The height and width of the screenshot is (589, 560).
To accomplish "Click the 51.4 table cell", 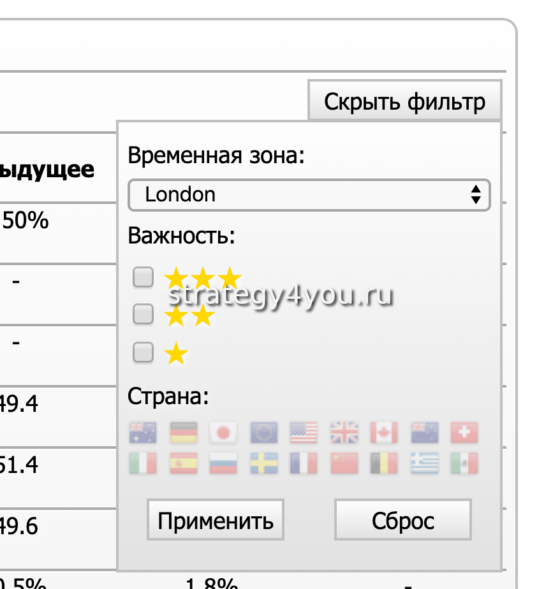I will (x=18, y=465).
